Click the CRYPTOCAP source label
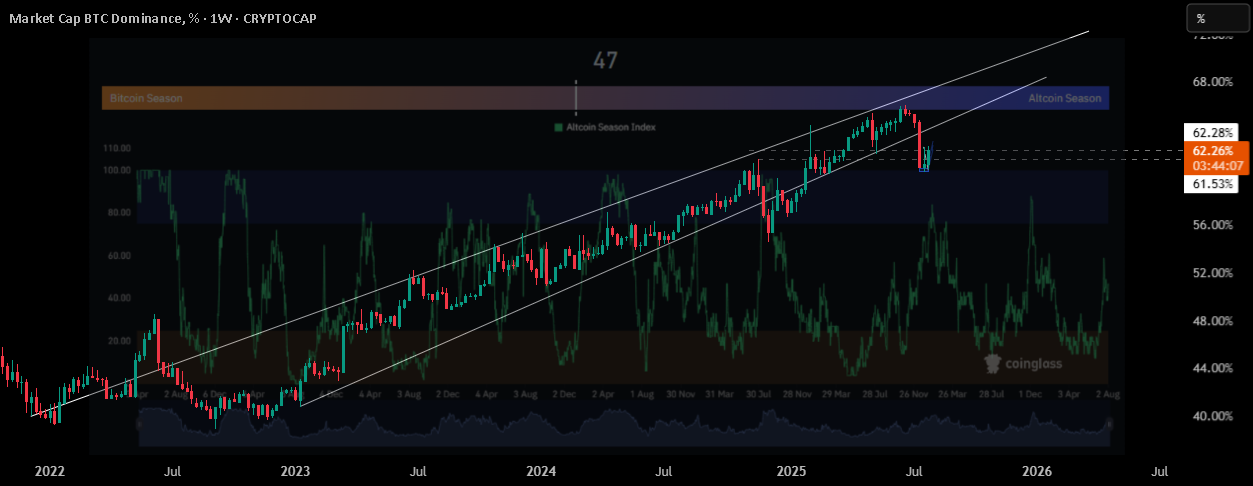This screenshot has width=1253, height=486. [x=275, y=19]
